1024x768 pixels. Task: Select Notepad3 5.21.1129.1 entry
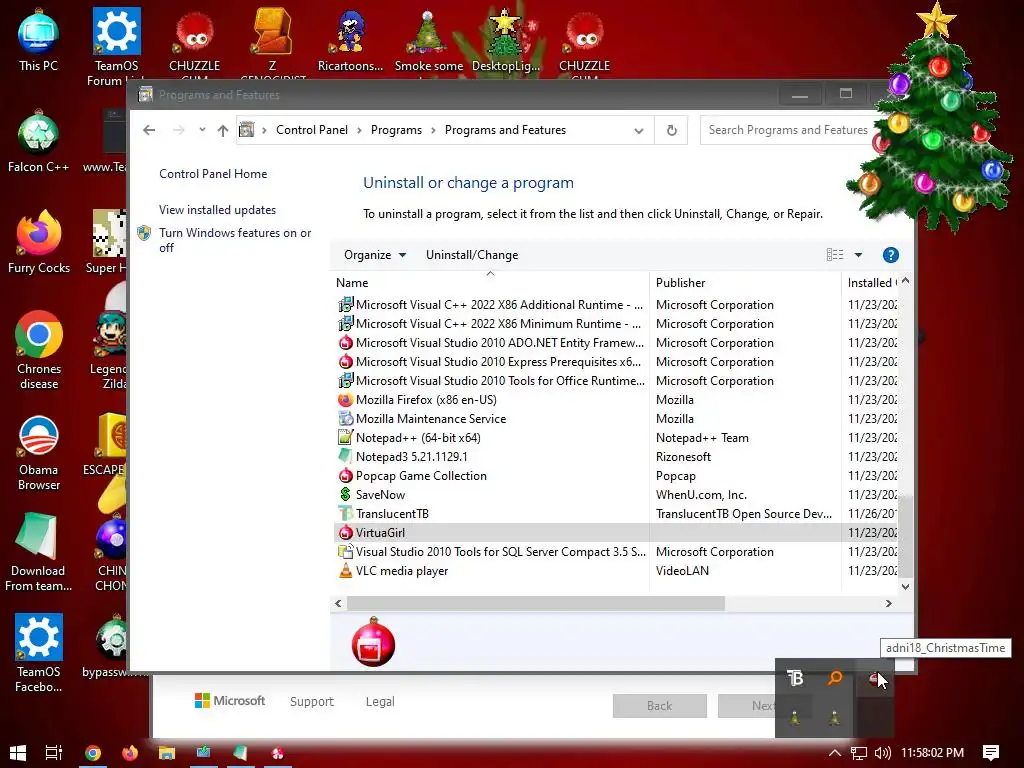point(616,456)
